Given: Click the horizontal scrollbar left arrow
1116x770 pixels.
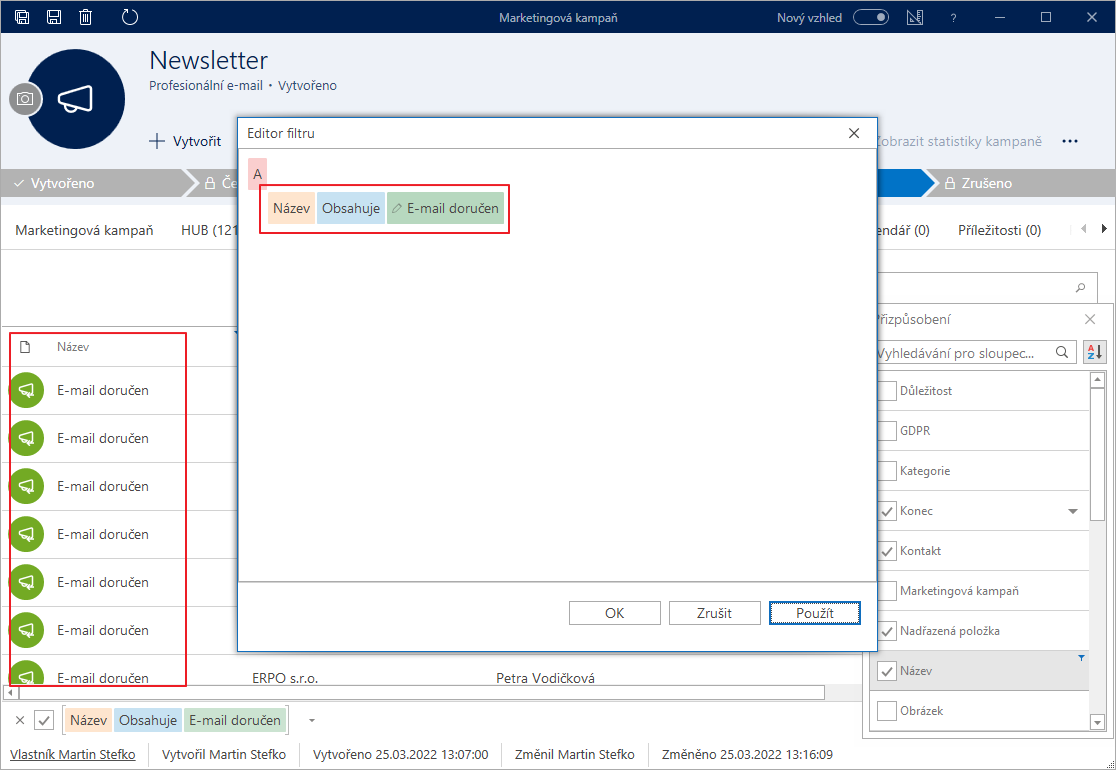Looking at the screenshot, I should click(x=10, y=692).
